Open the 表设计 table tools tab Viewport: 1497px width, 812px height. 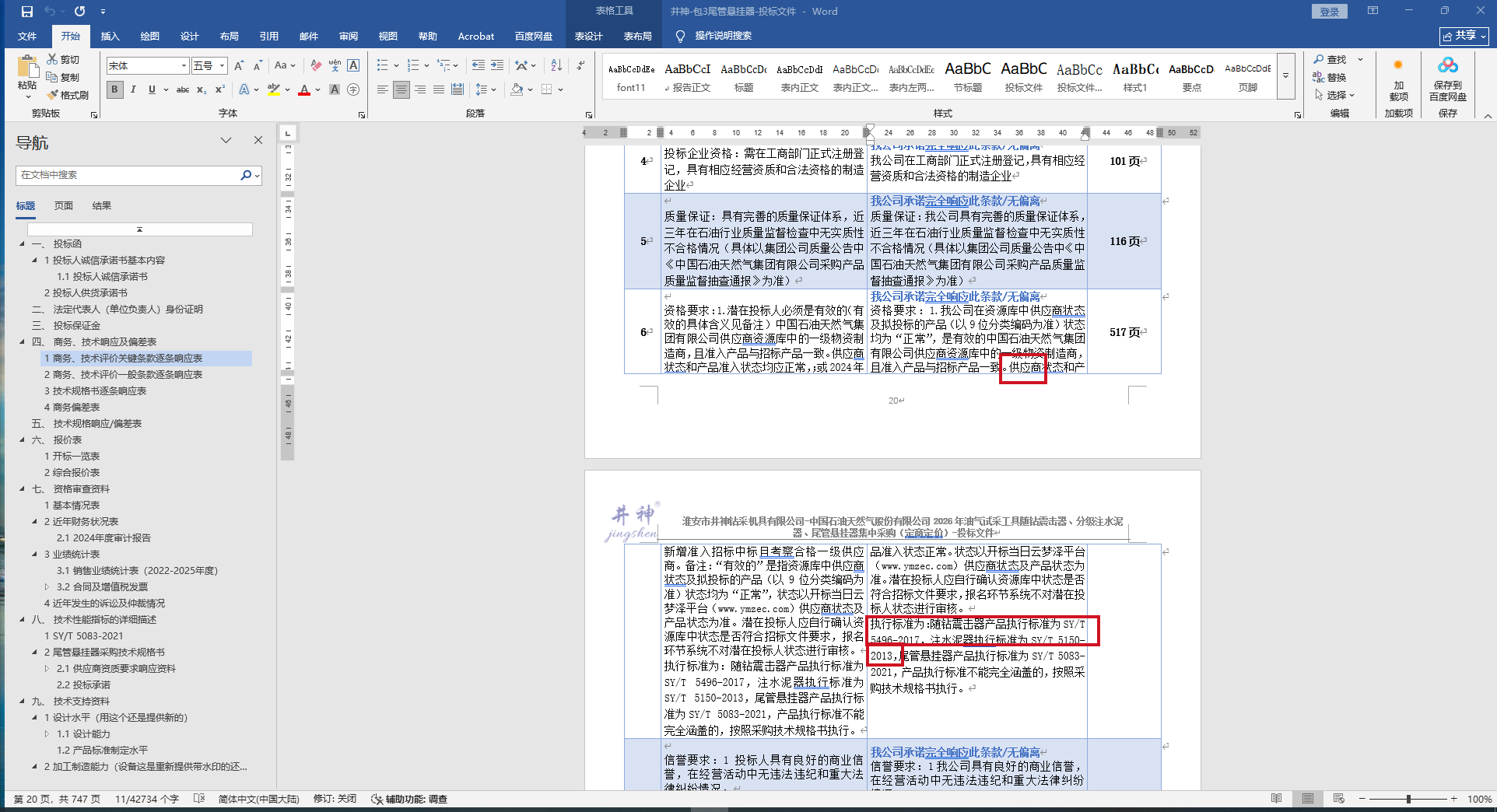589,36
